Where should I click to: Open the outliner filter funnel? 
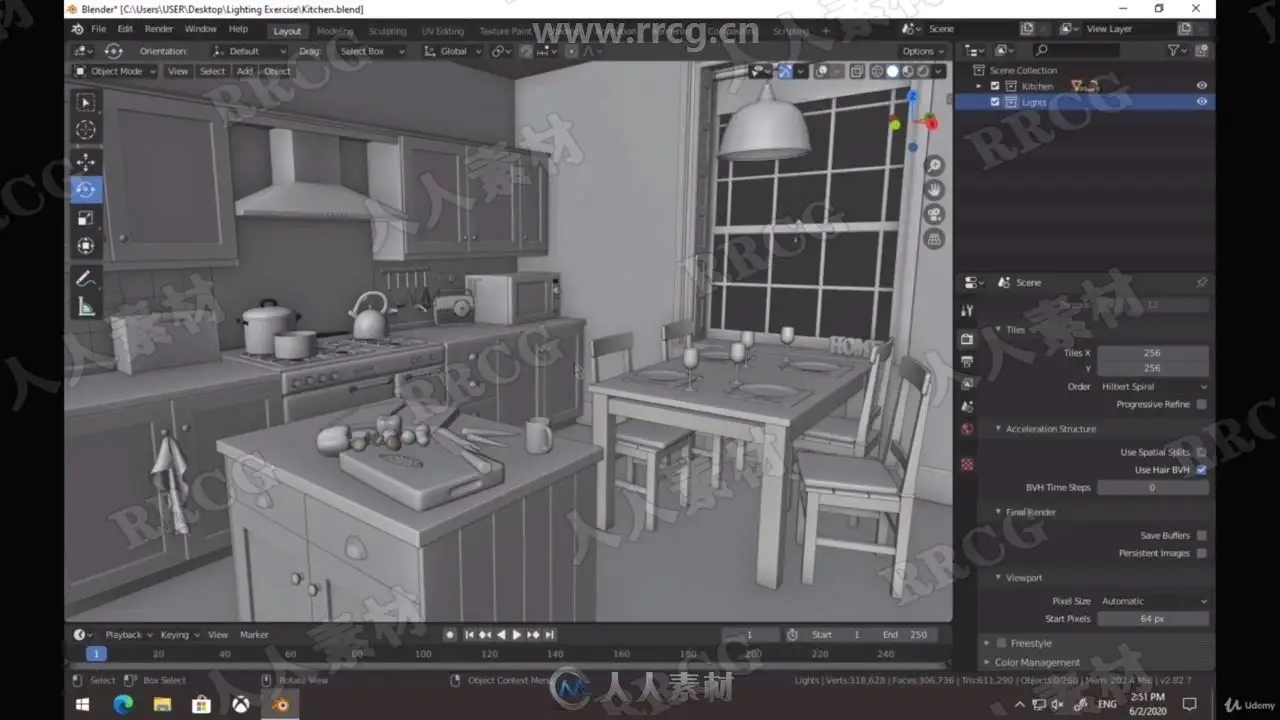coord(1175,50)
